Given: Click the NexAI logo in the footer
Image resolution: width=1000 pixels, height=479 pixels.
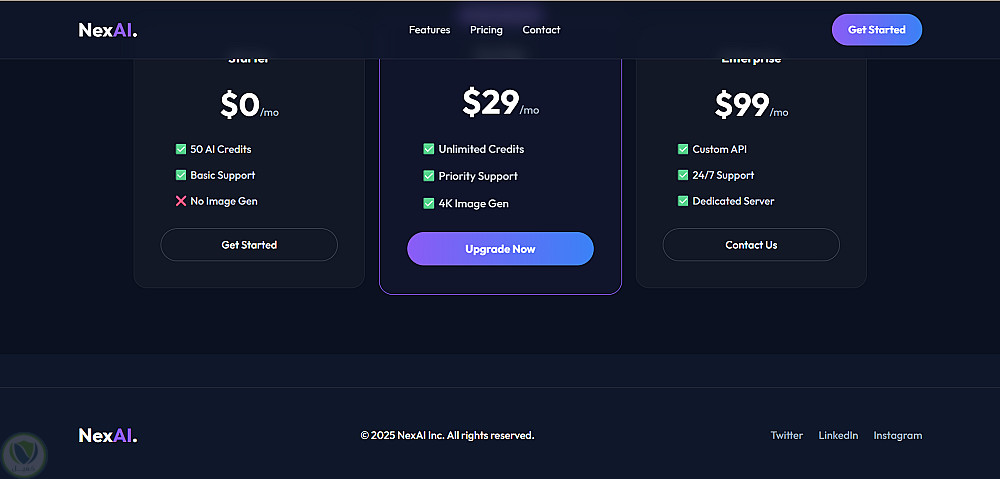Looking at the screenshot, I should [x=108, y=435].
